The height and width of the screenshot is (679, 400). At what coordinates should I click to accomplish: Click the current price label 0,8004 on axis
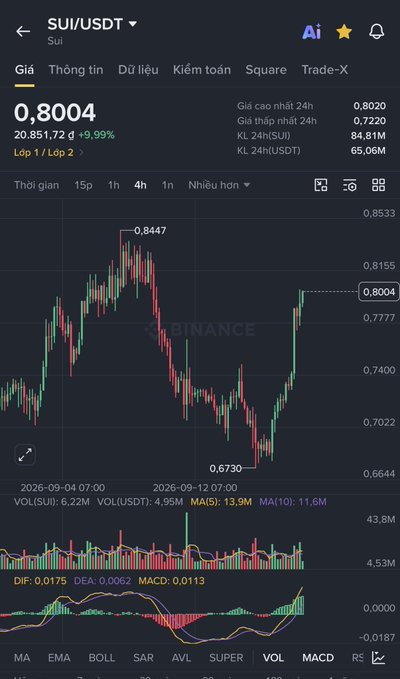coord(379,292)
